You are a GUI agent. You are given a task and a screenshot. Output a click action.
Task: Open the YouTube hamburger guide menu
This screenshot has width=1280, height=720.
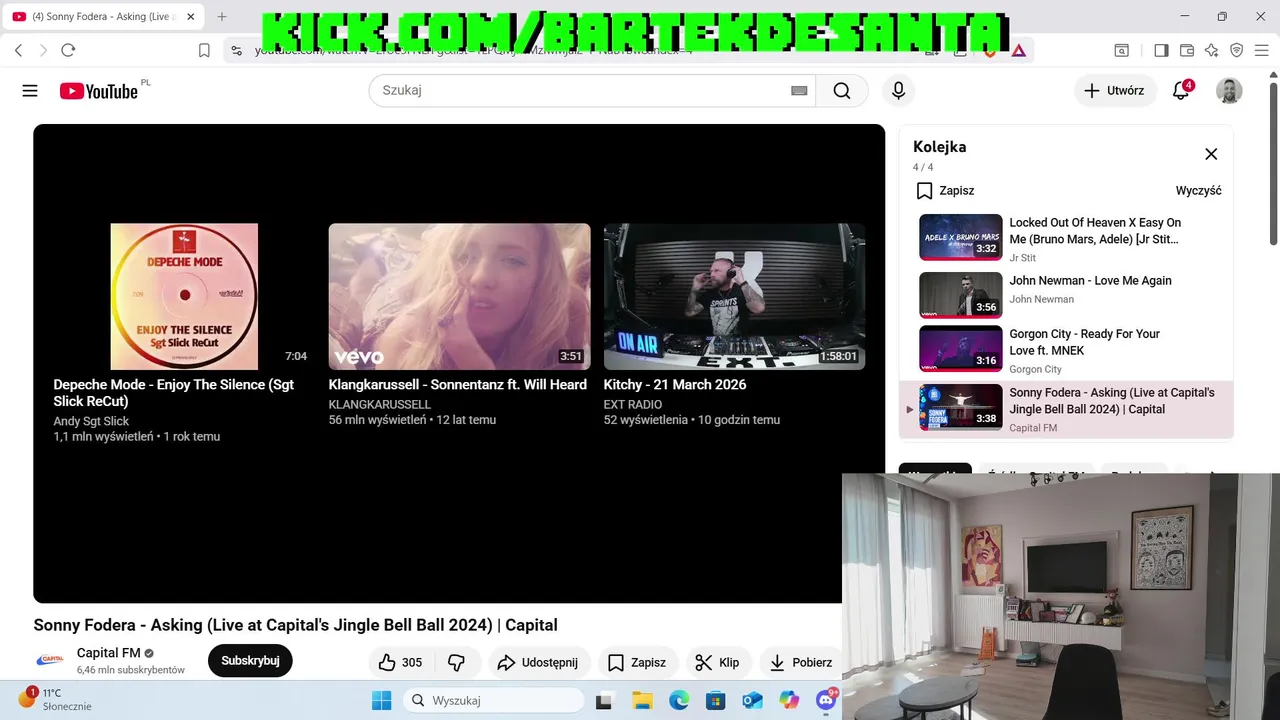tap(30, 91)
